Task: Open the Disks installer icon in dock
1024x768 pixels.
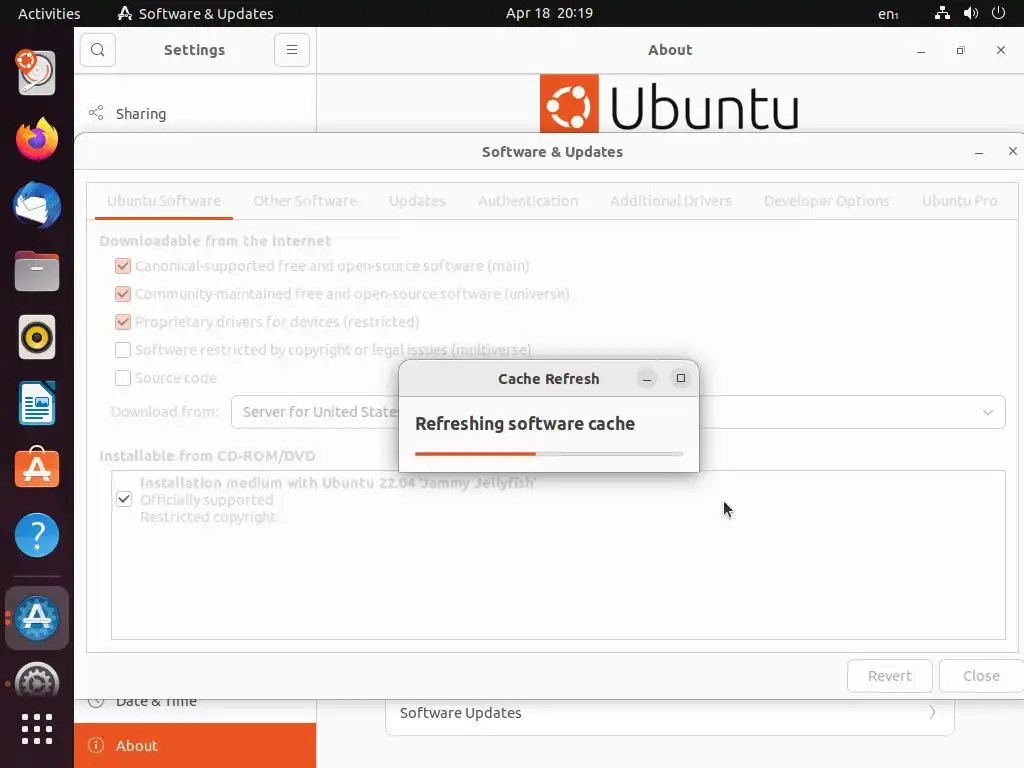Action: pyautogui.click(x=37, y=72)
